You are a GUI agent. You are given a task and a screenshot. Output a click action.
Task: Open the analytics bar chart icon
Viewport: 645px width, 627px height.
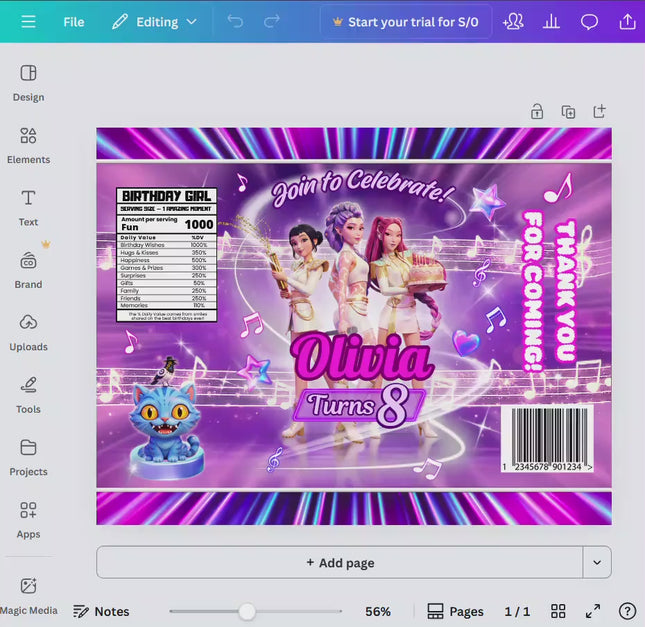[551, 21]
